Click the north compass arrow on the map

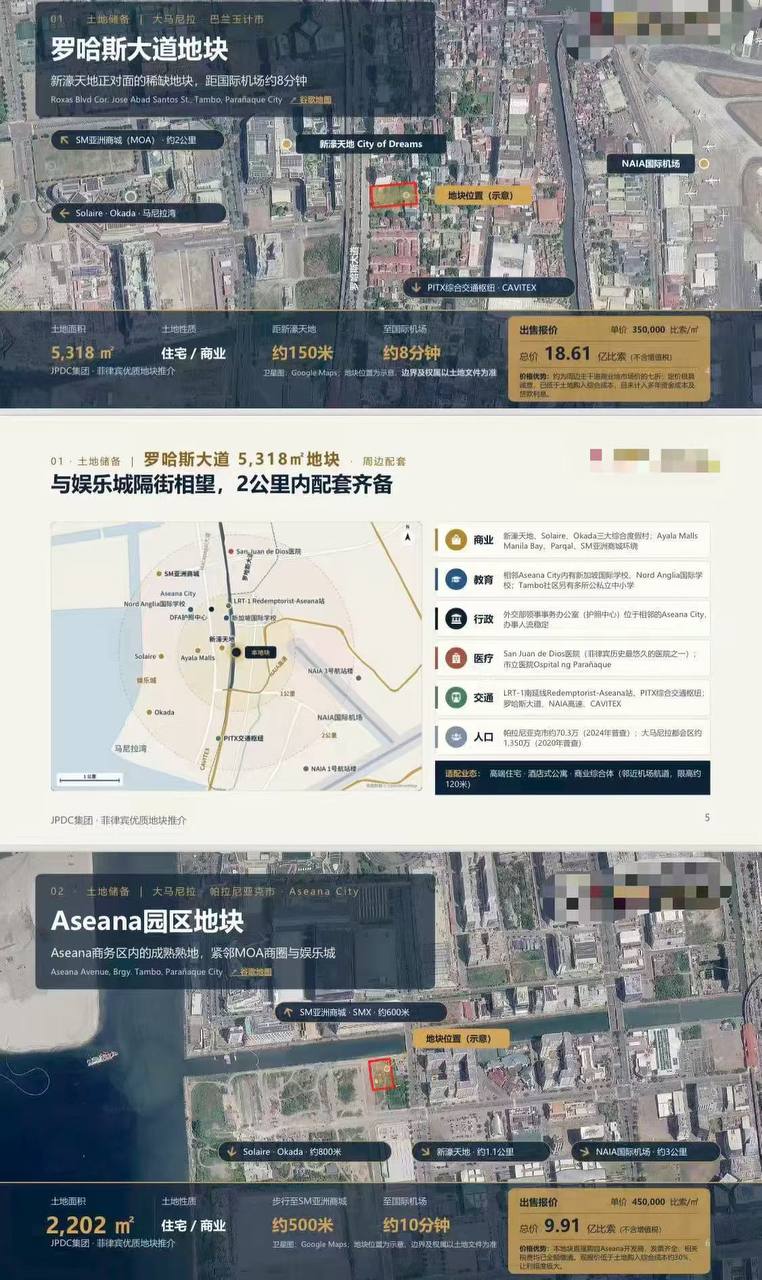pyautogui.click(x=408, y=535)
